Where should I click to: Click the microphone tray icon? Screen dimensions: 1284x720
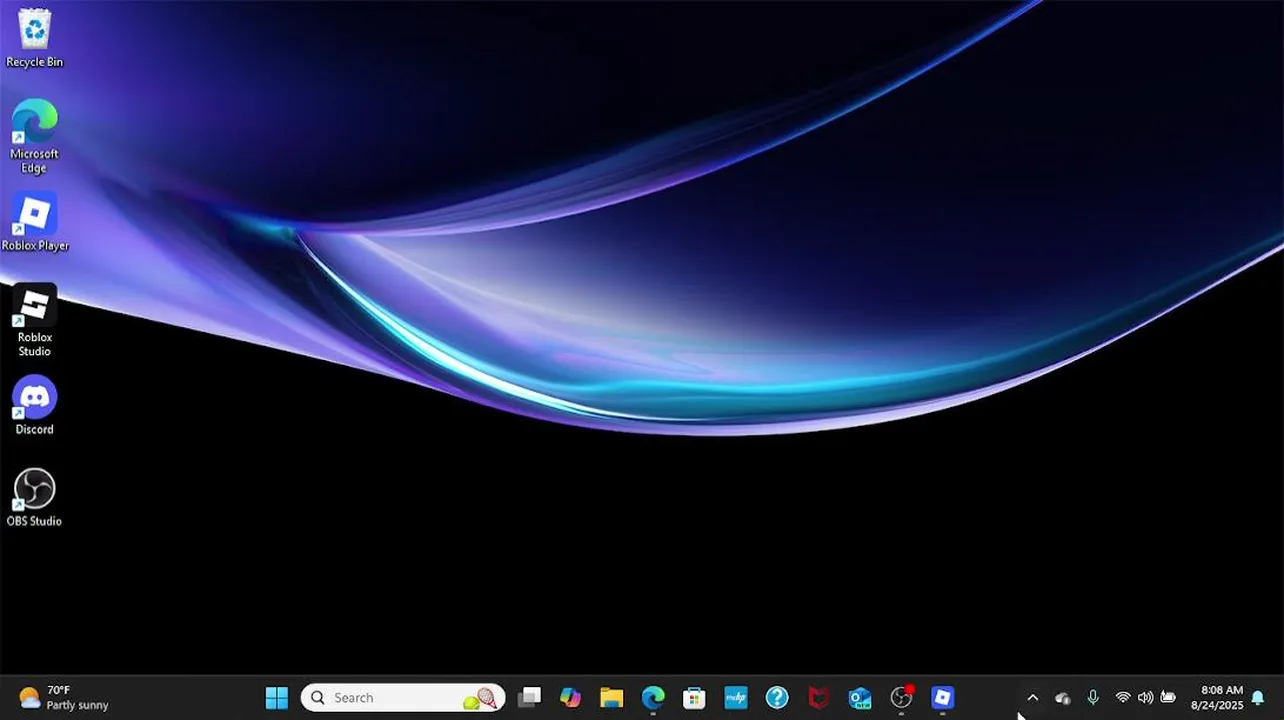(1093, 698)
